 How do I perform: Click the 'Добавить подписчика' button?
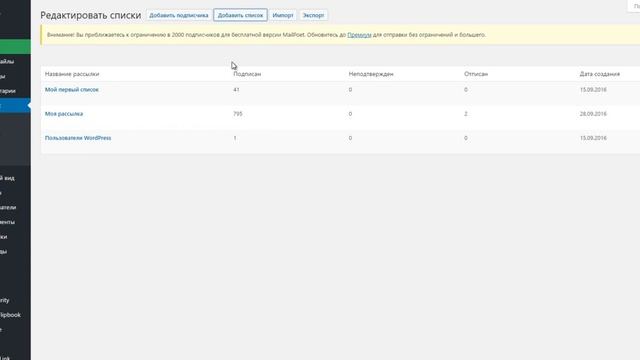(179, 15)
